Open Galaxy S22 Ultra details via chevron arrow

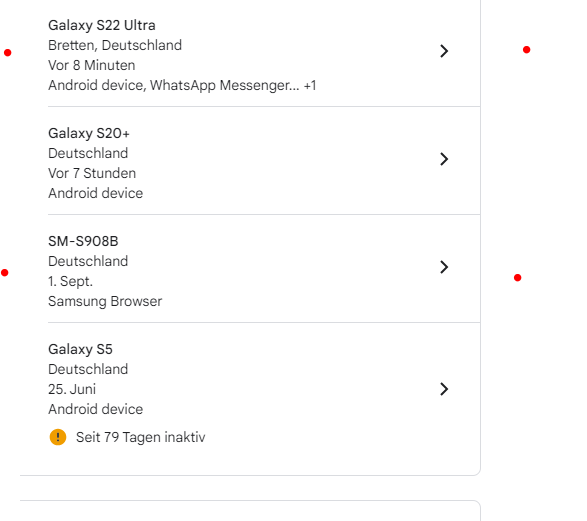444,51
